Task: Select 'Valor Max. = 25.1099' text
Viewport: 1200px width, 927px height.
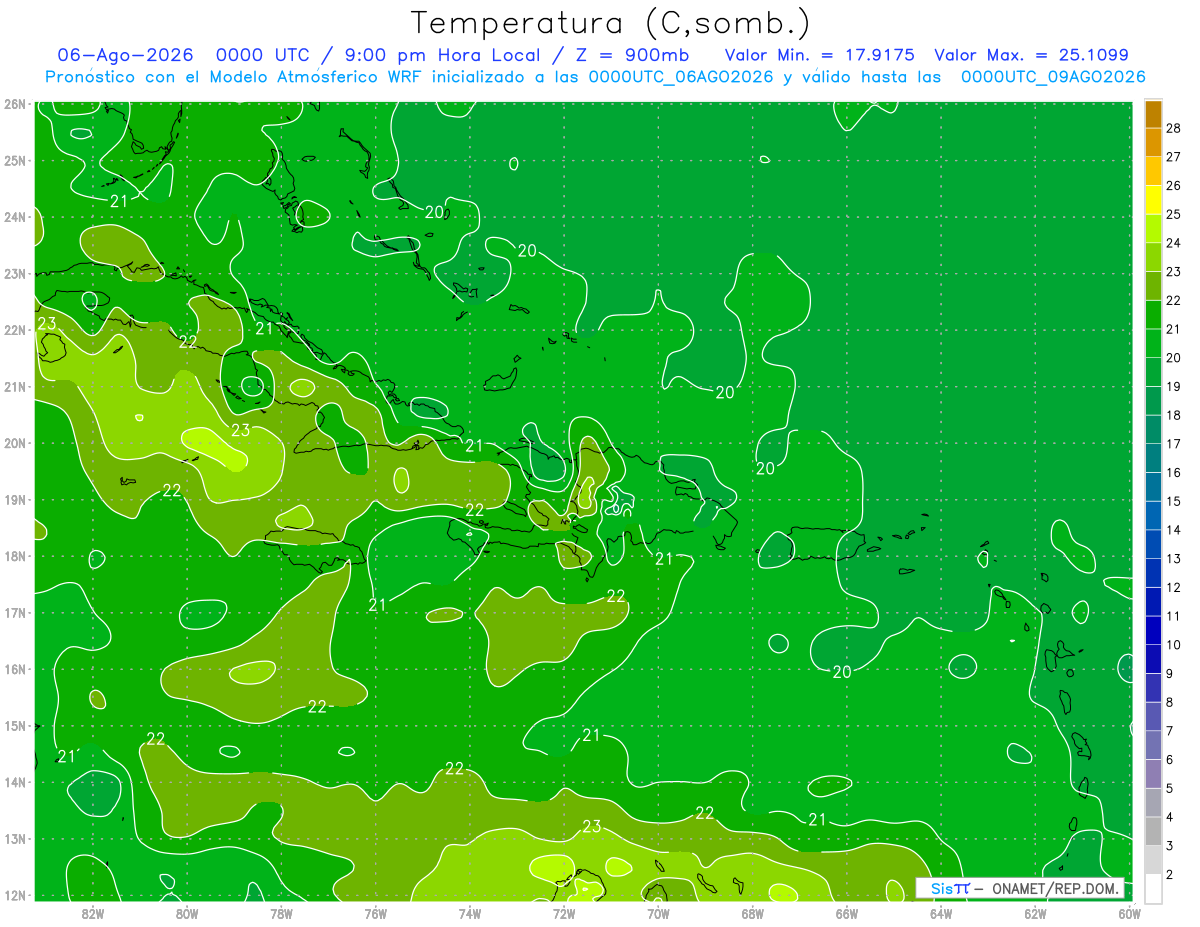Action: pos(1031,56)
